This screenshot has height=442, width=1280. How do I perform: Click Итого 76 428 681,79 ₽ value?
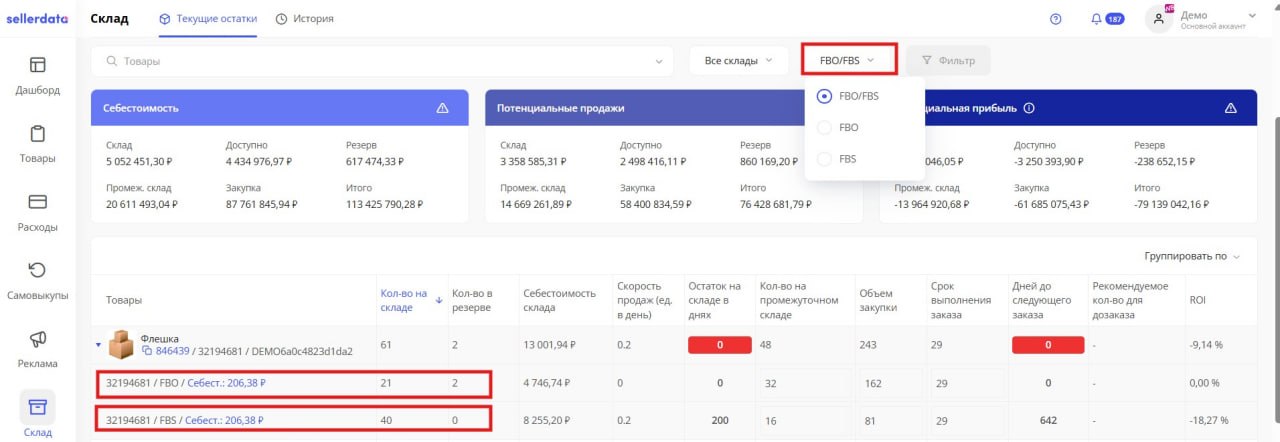click(775, 203)
